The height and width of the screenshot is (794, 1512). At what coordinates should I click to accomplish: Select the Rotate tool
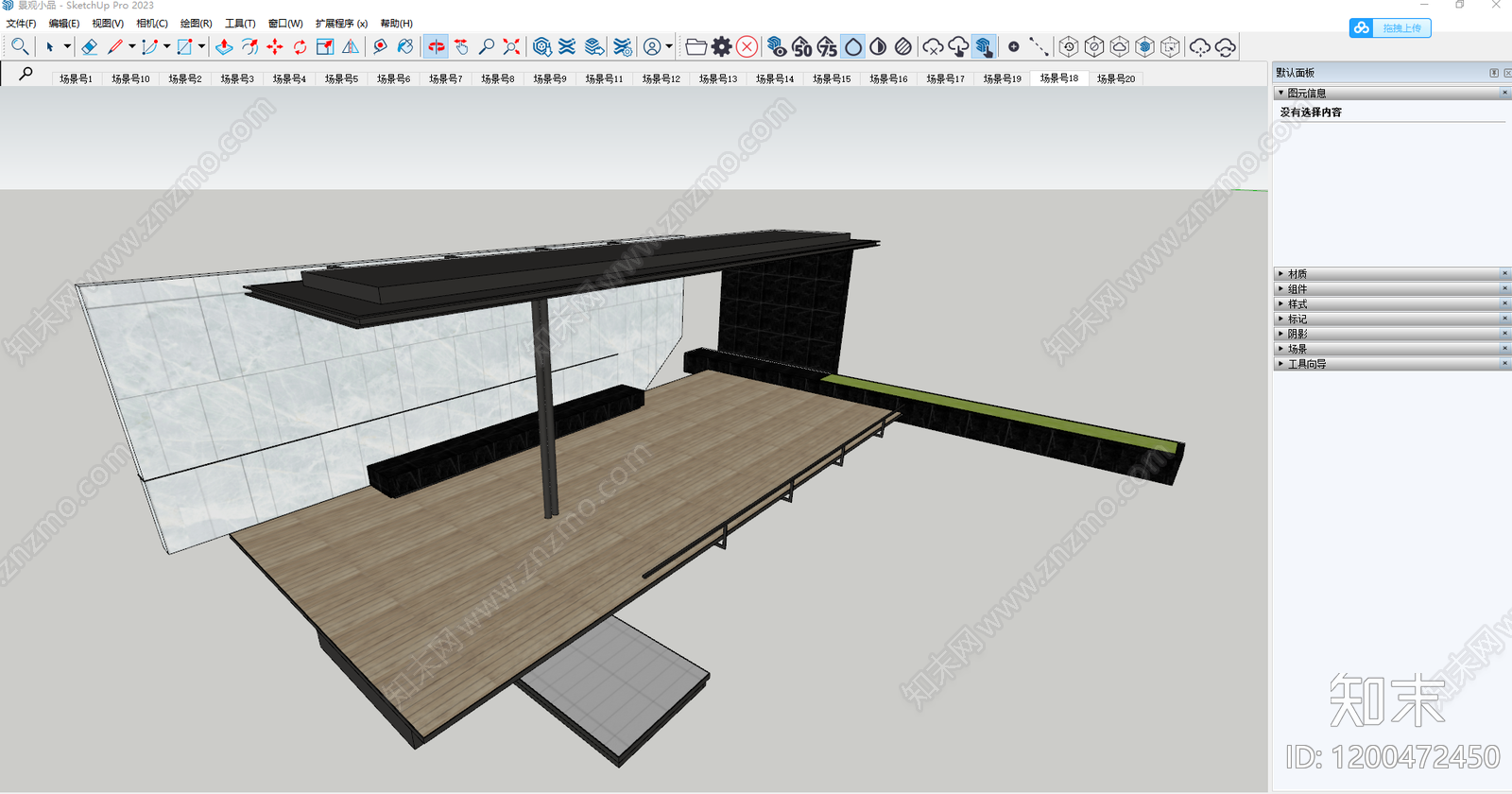pos(301,46)
